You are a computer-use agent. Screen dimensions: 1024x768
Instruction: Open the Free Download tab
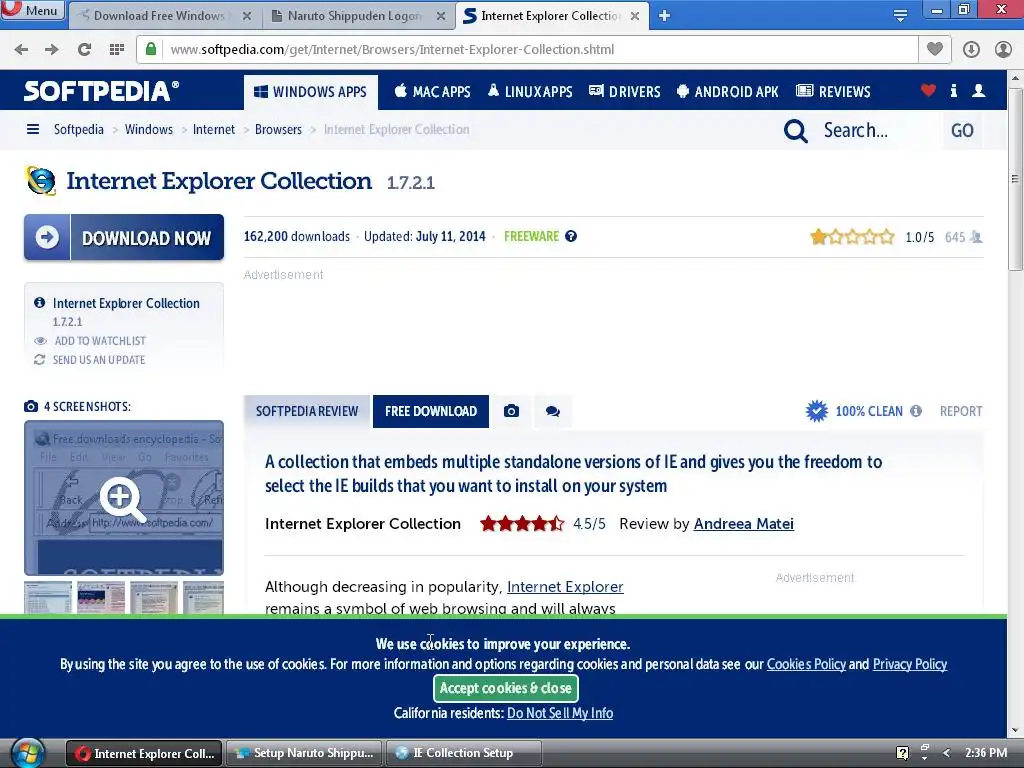[x=431, y=411]
